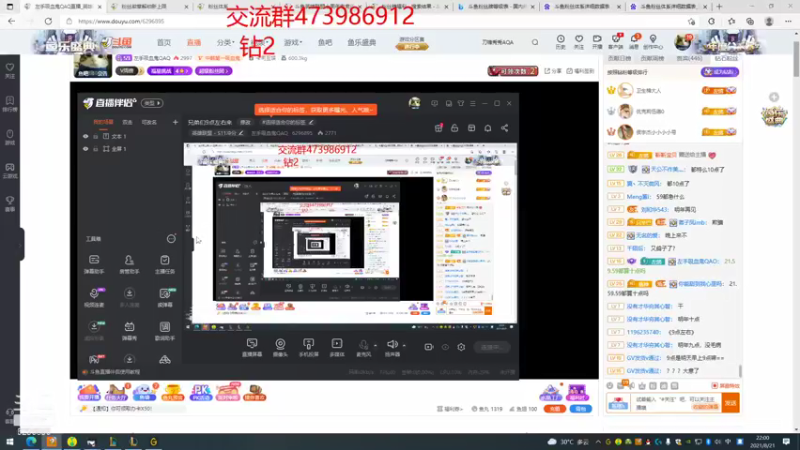Go to 首页 in Douyu navigation
800x450 pixels.
tap(164, 42)
